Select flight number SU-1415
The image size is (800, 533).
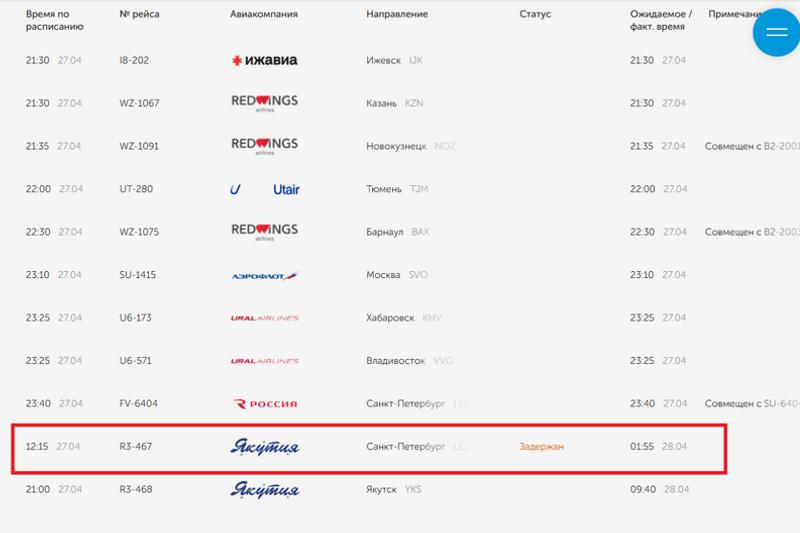point(138,275)
